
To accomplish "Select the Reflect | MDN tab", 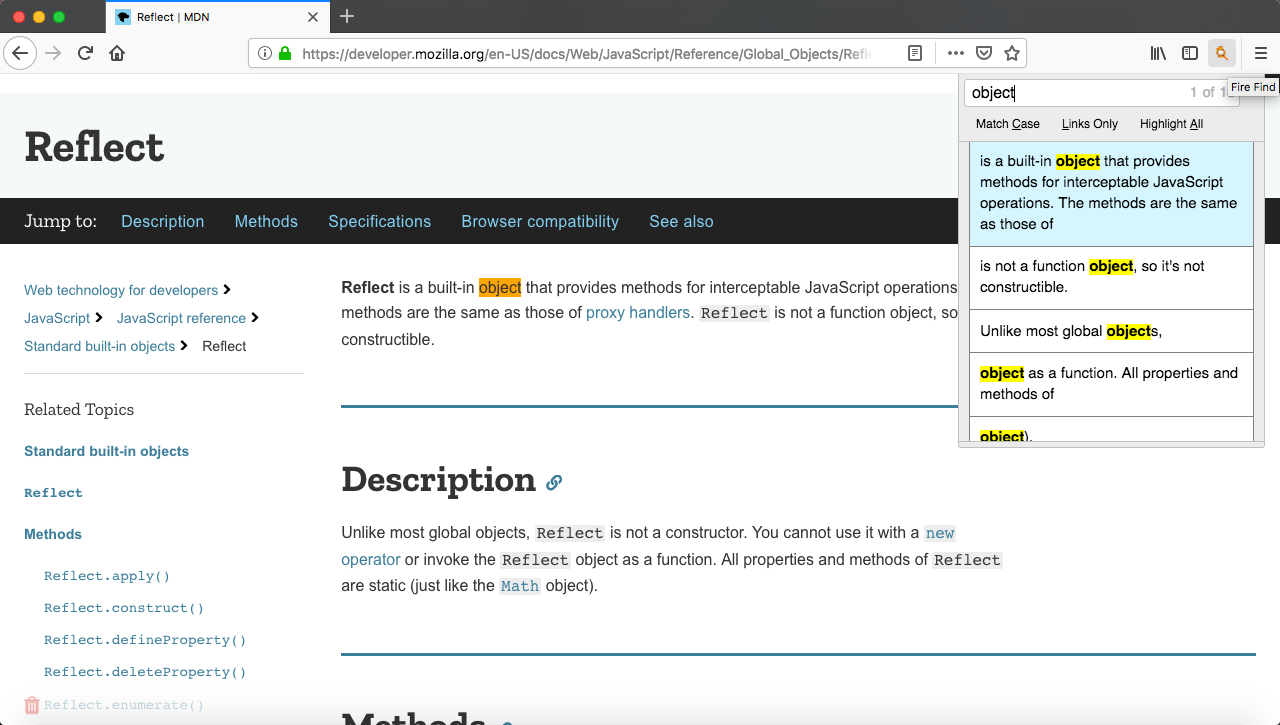I will pyautogui.click(x=217, y=17).
